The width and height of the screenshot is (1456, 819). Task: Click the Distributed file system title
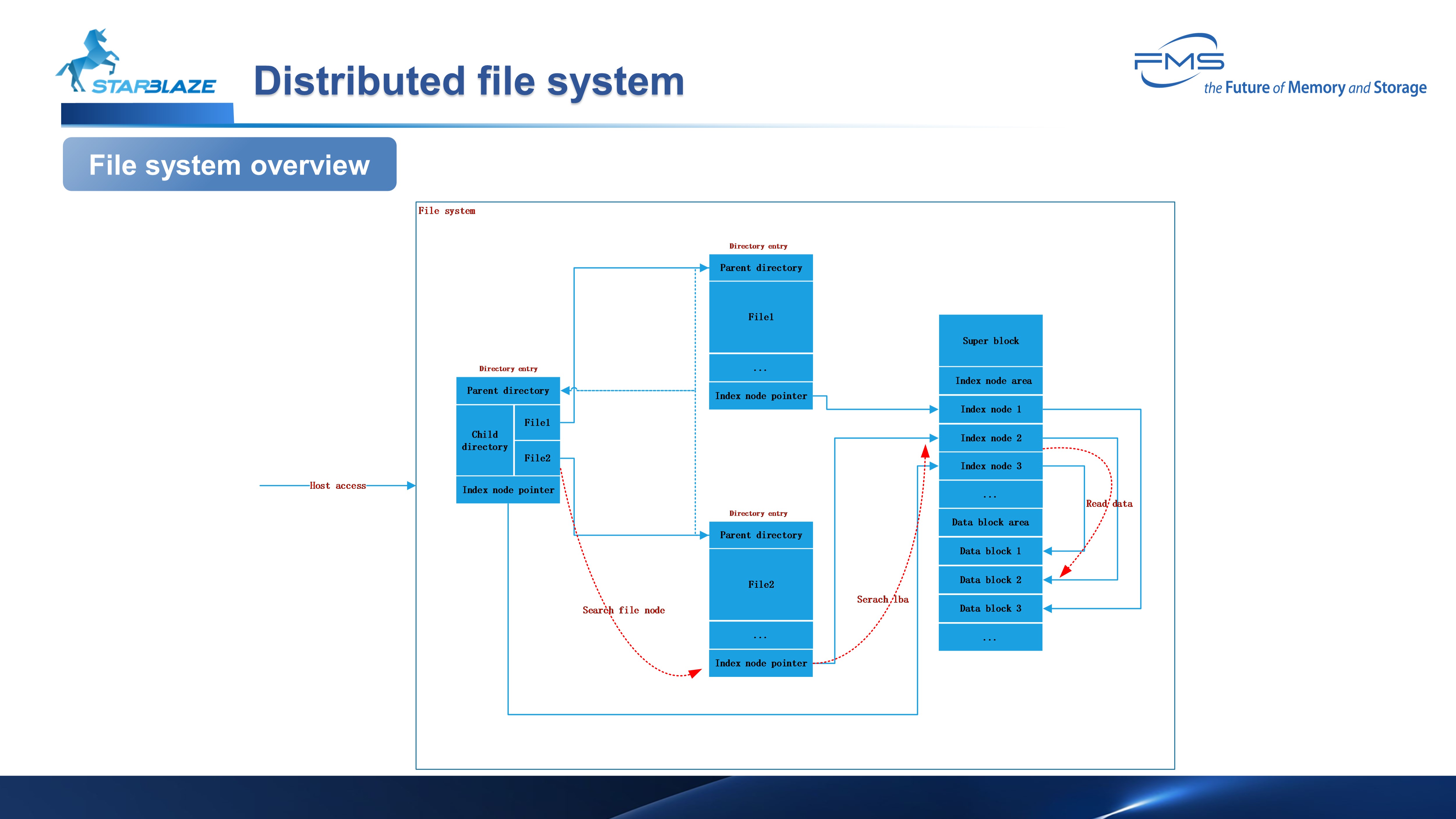click(469, 81)
